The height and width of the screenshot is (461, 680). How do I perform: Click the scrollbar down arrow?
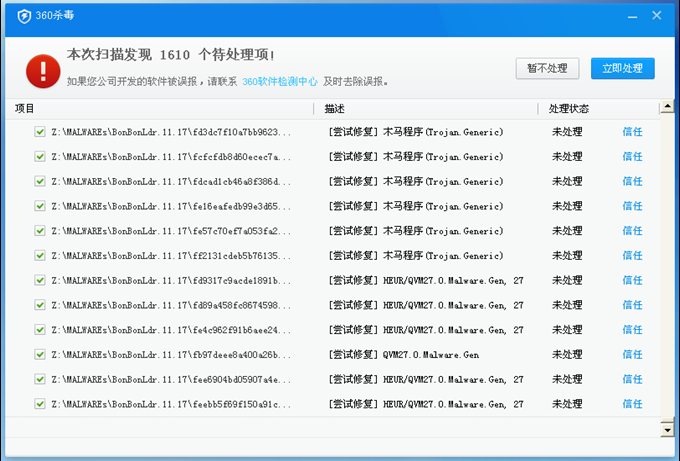pos(667,429)
